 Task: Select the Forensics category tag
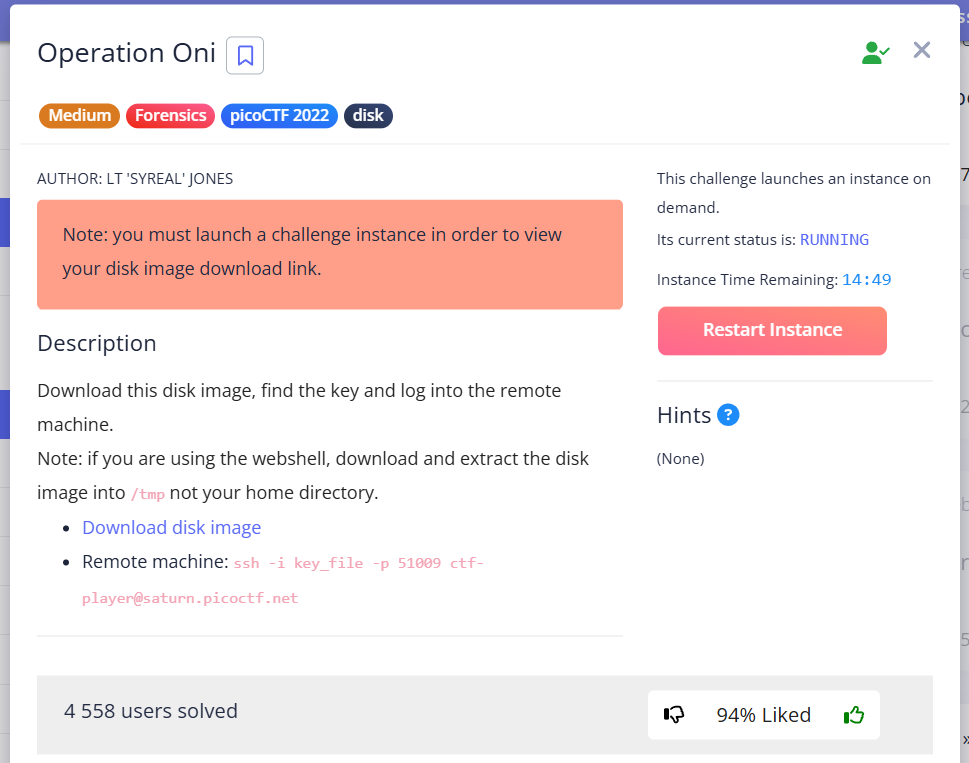tap(170, 115)
